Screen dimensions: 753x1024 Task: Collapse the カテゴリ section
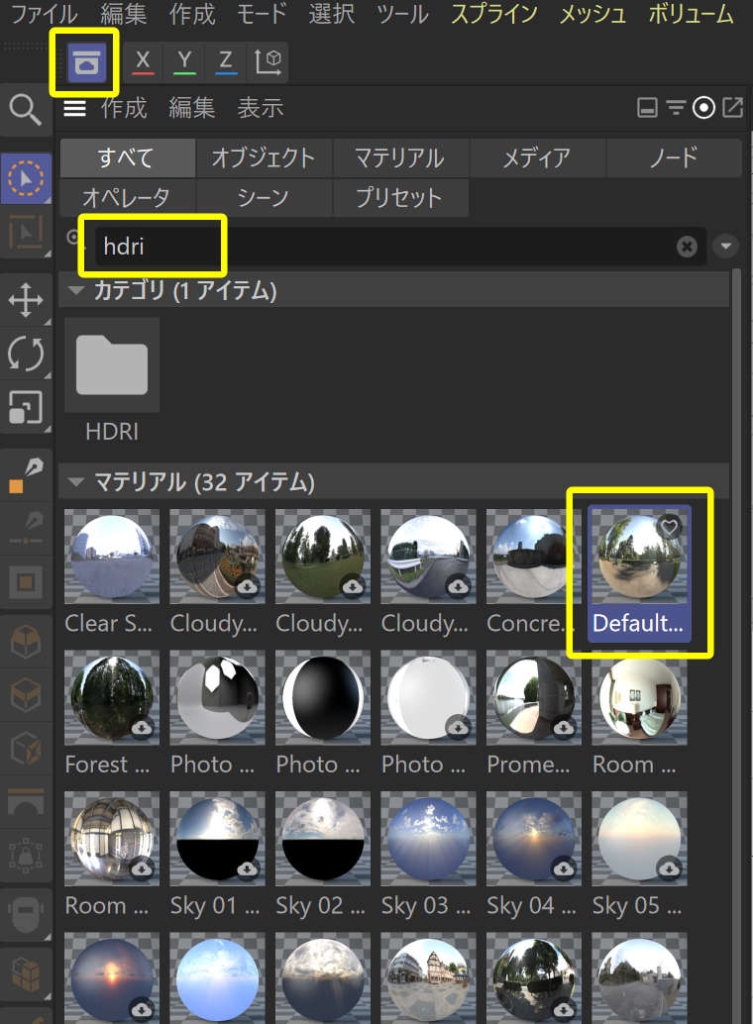pos(76,290)
